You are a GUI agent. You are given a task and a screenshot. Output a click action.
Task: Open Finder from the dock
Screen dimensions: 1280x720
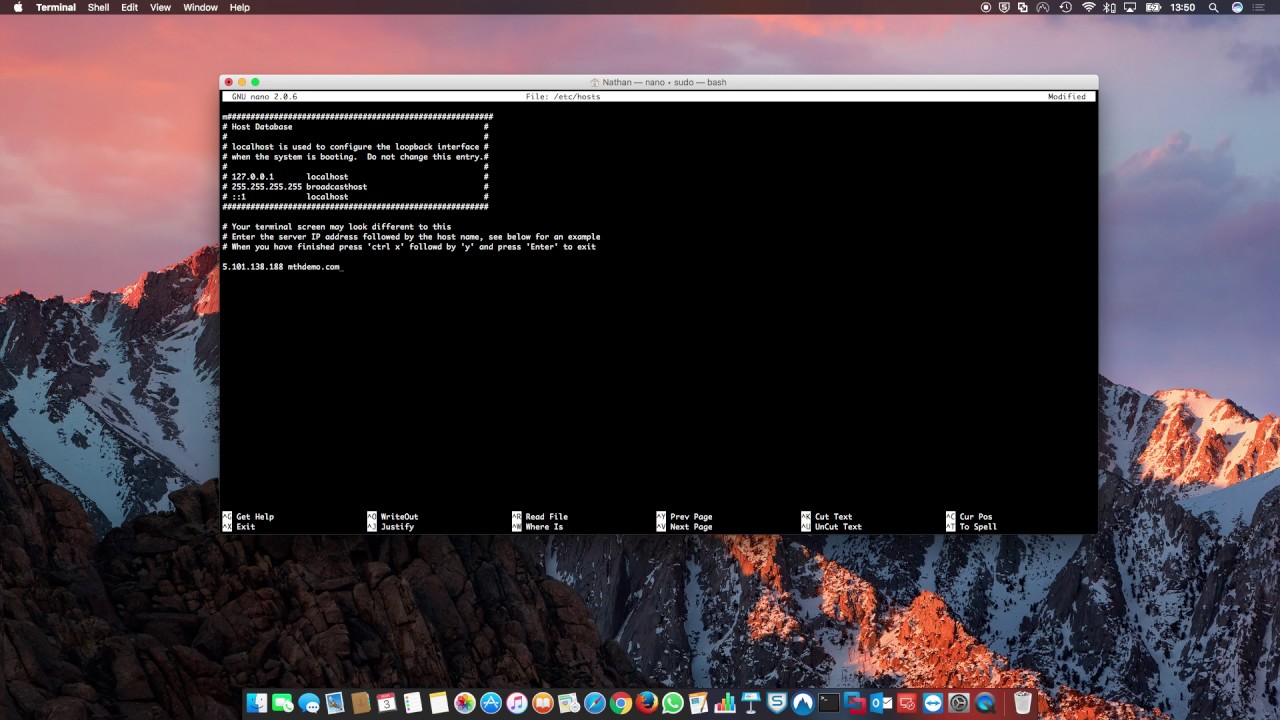coord(257,703)
